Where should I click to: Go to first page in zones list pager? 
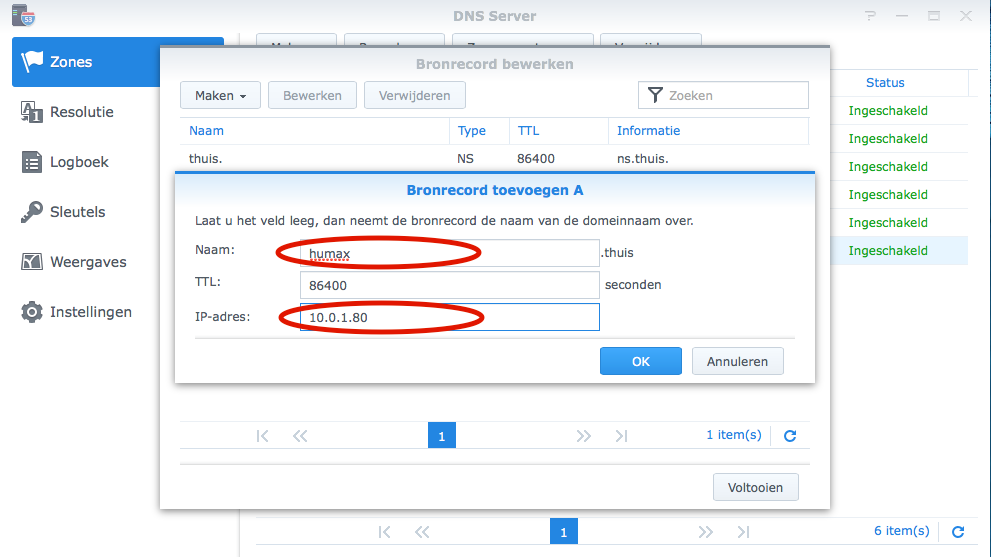point(384,532)
